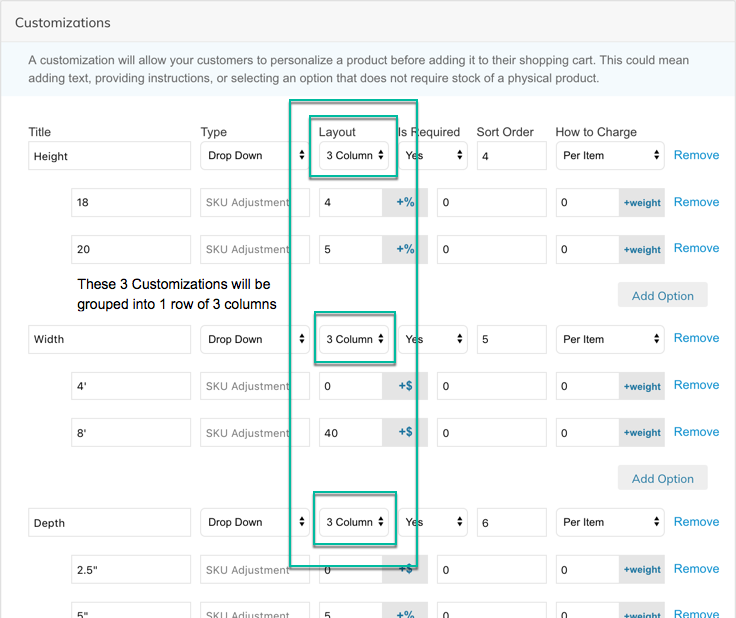Open Is Required dropdown for Depth
Screen dimensions: 736x618
pyautogui.click(x=433, y=522)
